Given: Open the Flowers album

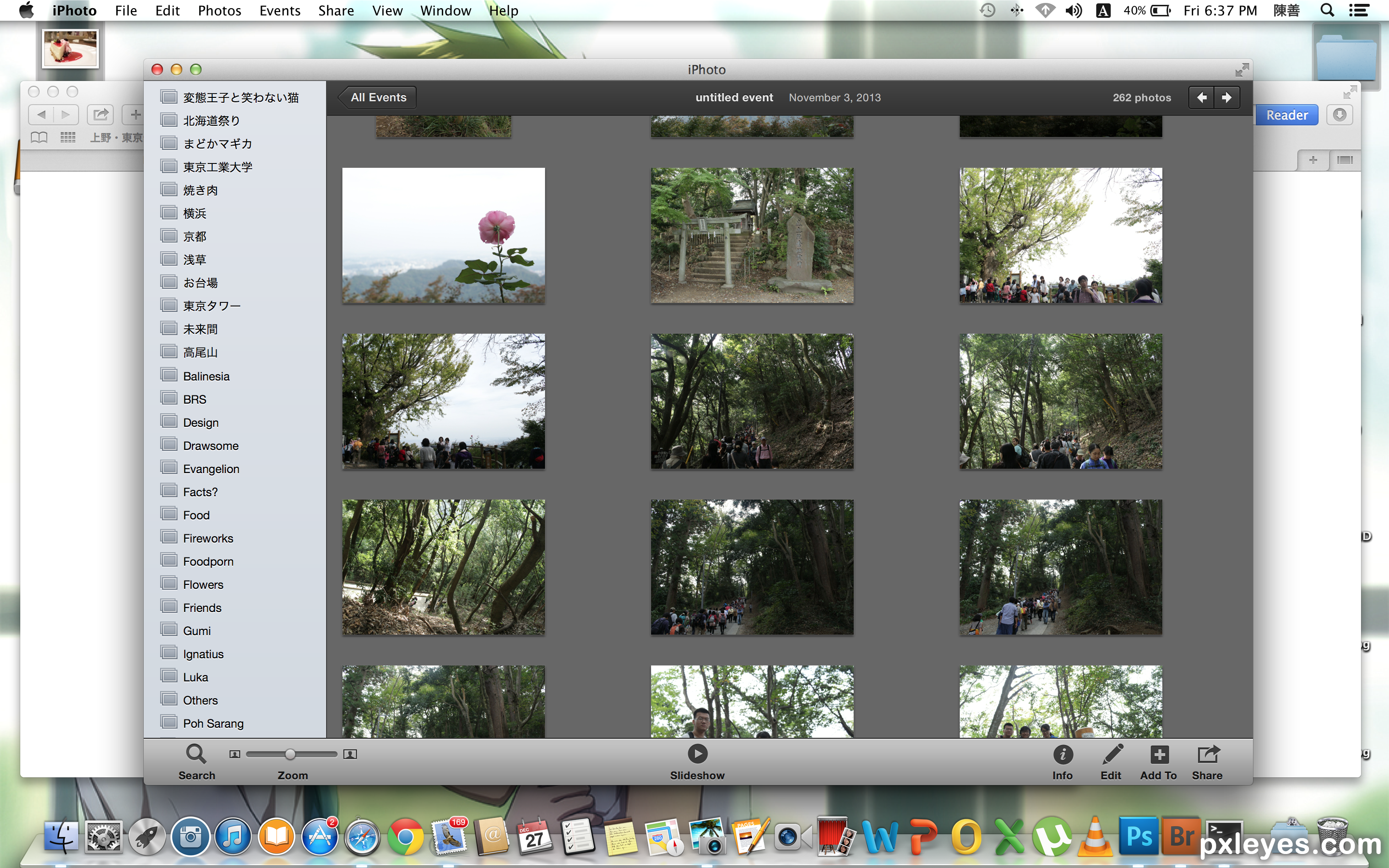Looking at the screenshot, I should tap(203, 584).
